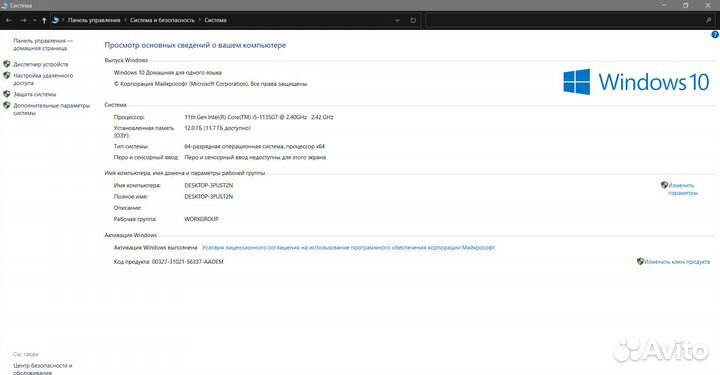Image resolution: width=720 pixels, height=375 pixels.
Task: Click the shield icon beside 'Дополнительные параметры системы'
Action: tap(6, 105)
